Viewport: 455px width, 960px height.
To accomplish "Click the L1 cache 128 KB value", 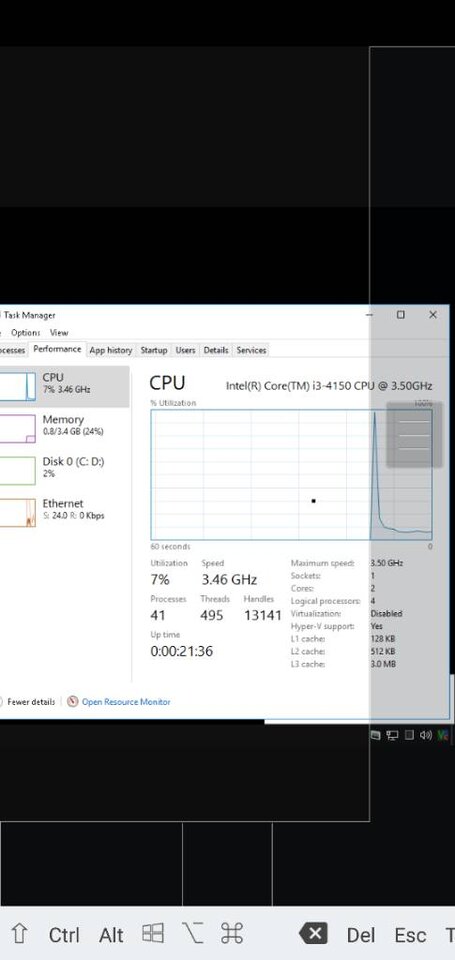I will [x=383, y=639].
